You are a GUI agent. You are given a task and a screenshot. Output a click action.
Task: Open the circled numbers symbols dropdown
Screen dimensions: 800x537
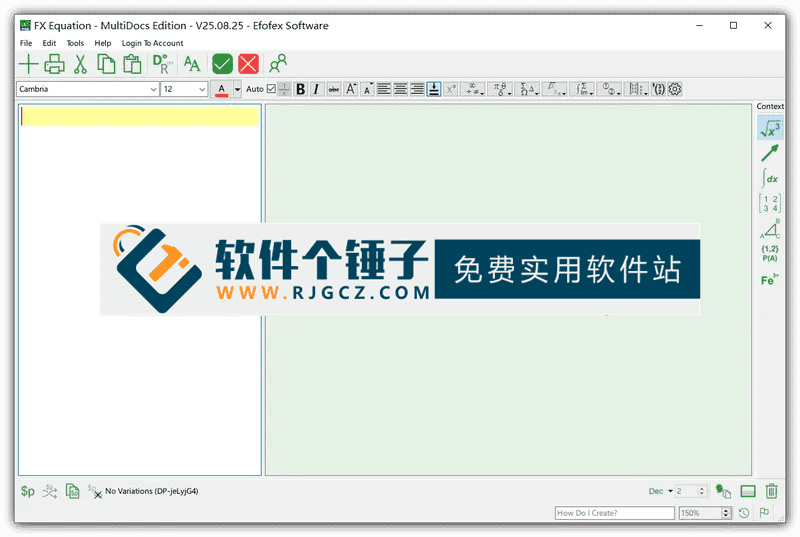[610, 89]
